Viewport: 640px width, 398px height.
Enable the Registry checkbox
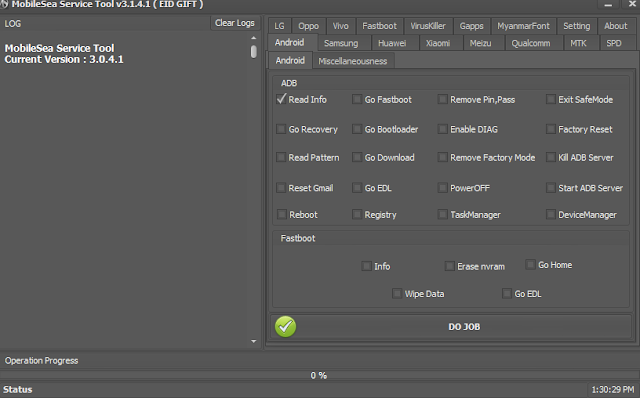pyautogui.click(x=357, y=214)
